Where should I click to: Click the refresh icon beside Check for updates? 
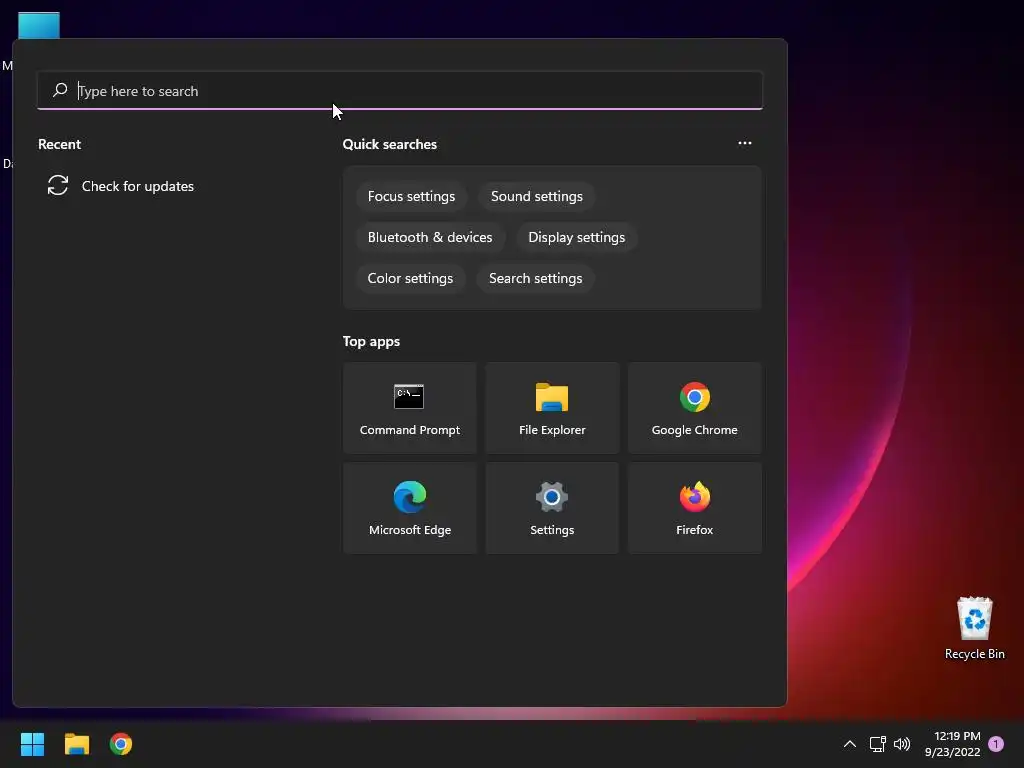tap(57, 185)
